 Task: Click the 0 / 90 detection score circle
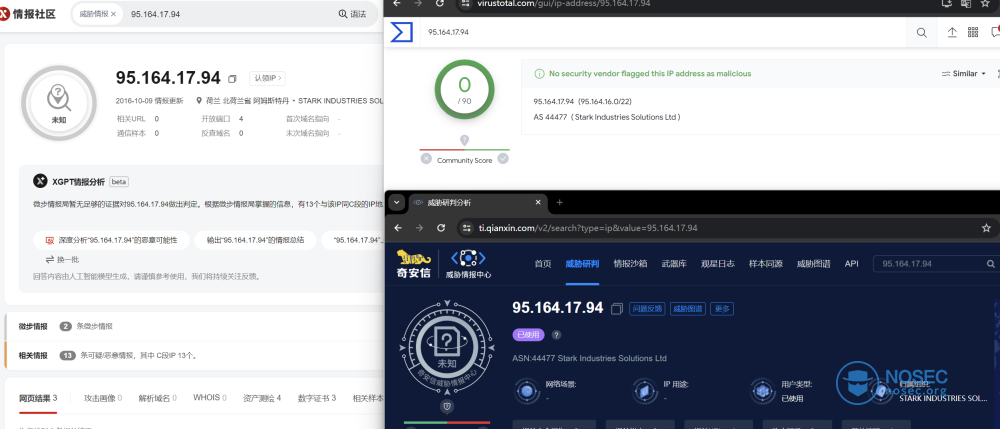coord(464,89)
